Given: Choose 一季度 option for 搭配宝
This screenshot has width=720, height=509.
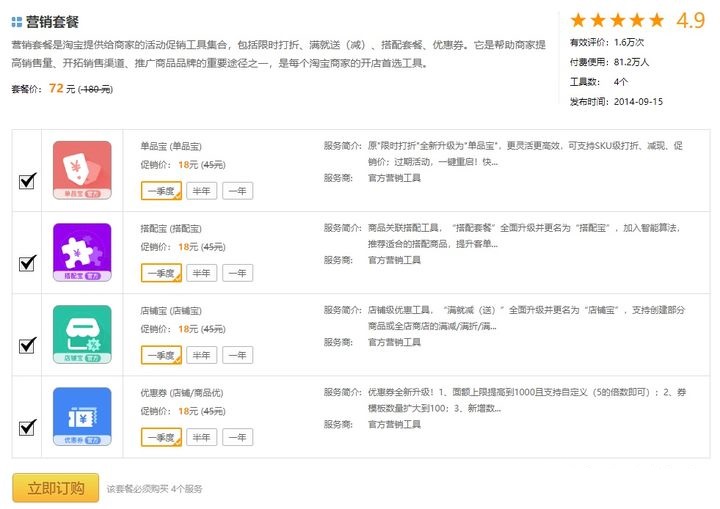Looking at the screenshot, I should 160,273.
